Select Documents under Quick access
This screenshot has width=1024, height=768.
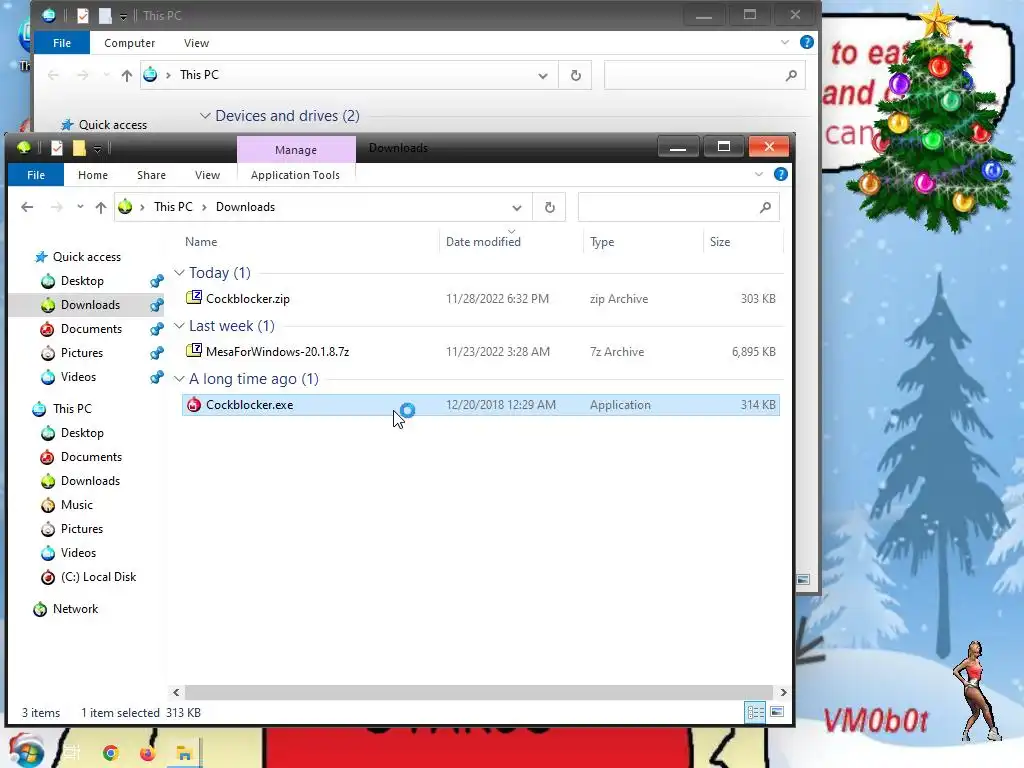point(91,328)
